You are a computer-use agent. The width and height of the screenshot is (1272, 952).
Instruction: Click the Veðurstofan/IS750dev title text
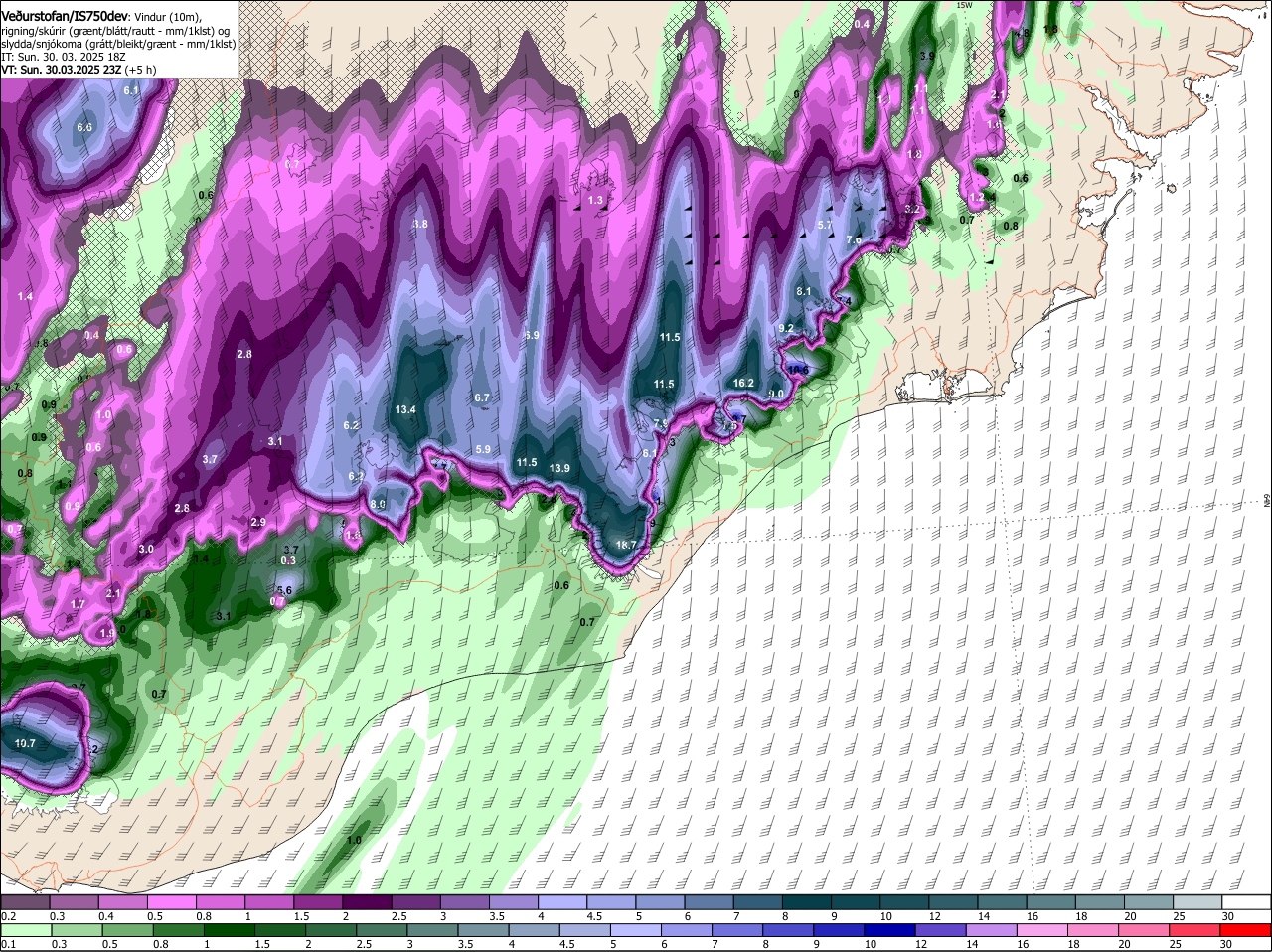(x=65, y=17)
